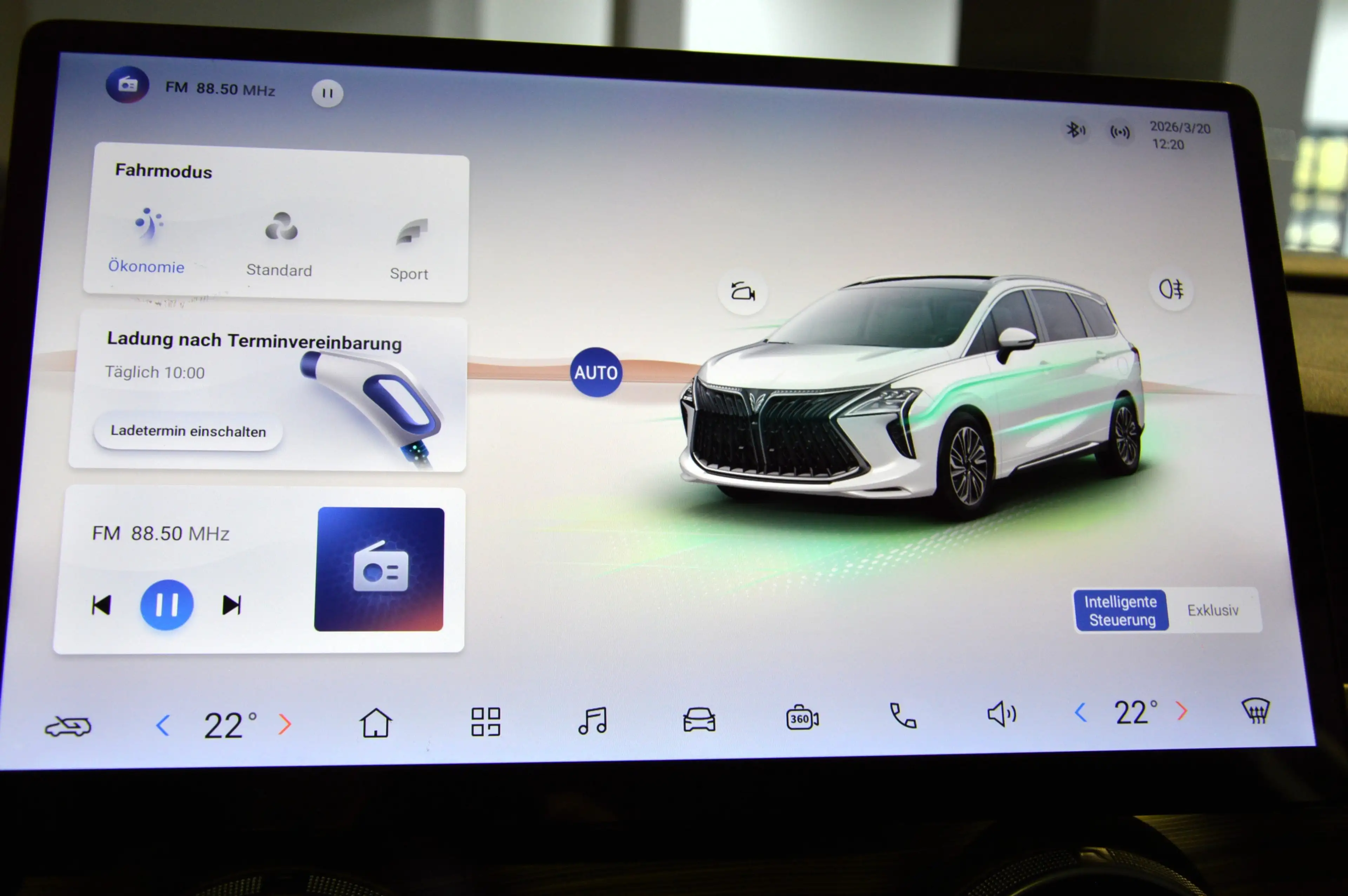1348x896 pixels.
Task: Open 360 camera view
Action: (802, 718)
